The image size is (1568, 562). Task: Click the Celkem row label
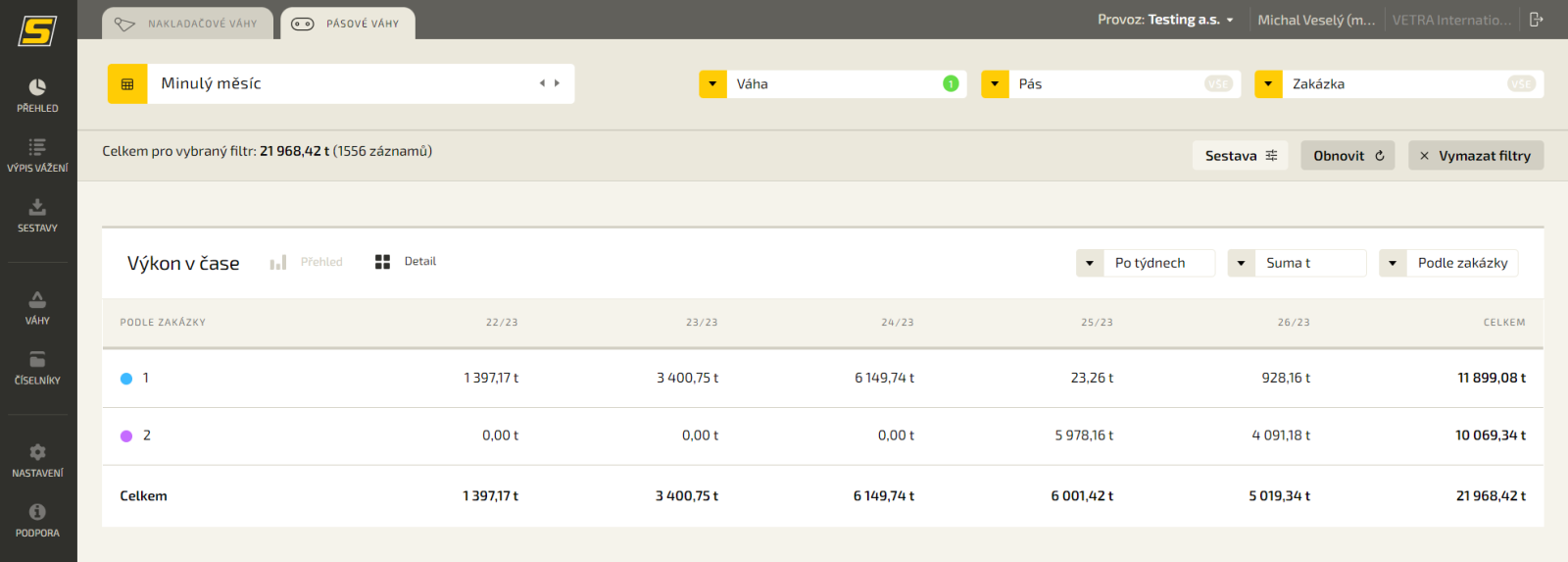point(143,496)
